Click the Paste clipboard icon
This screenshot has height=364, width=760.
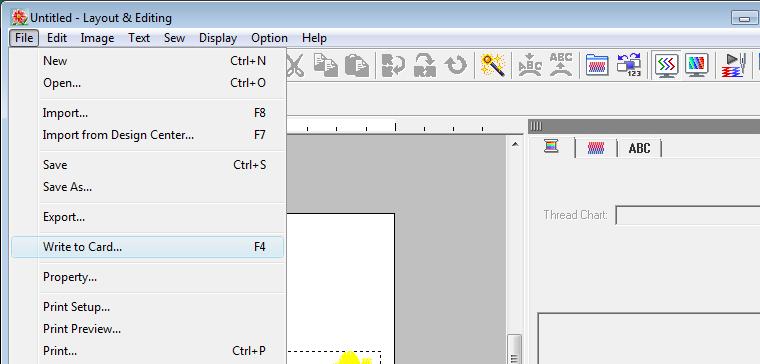point(357,65)
